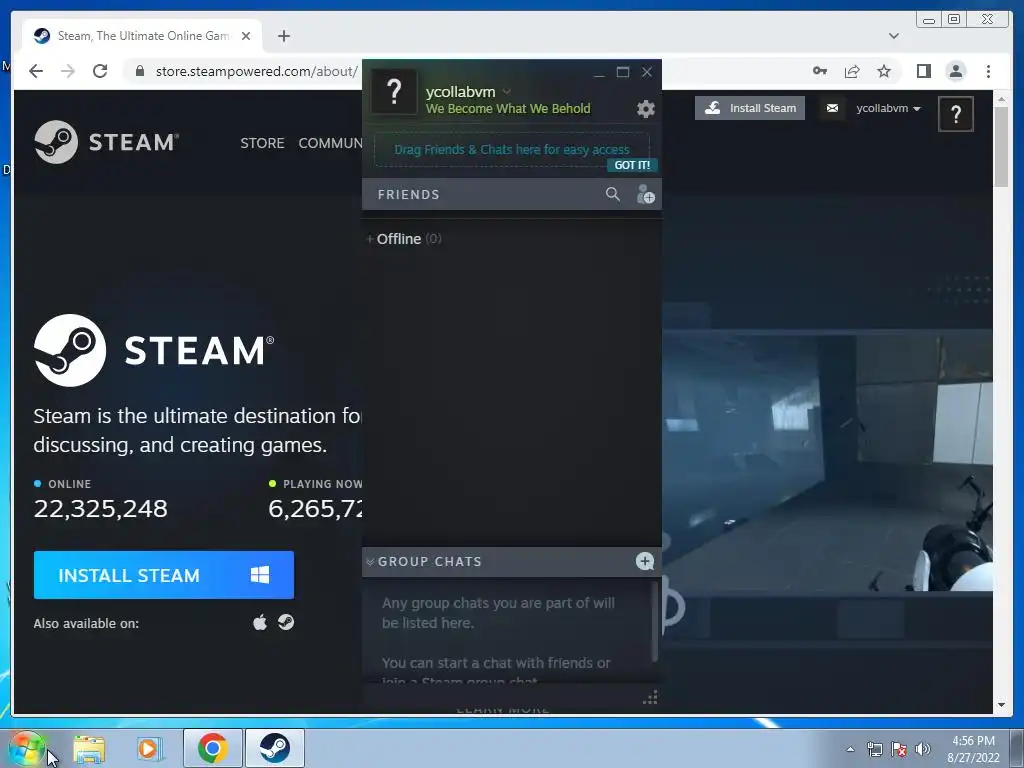Collapse the Group Chats section
Screen dimensions: 1024x768
coord(370,562)
